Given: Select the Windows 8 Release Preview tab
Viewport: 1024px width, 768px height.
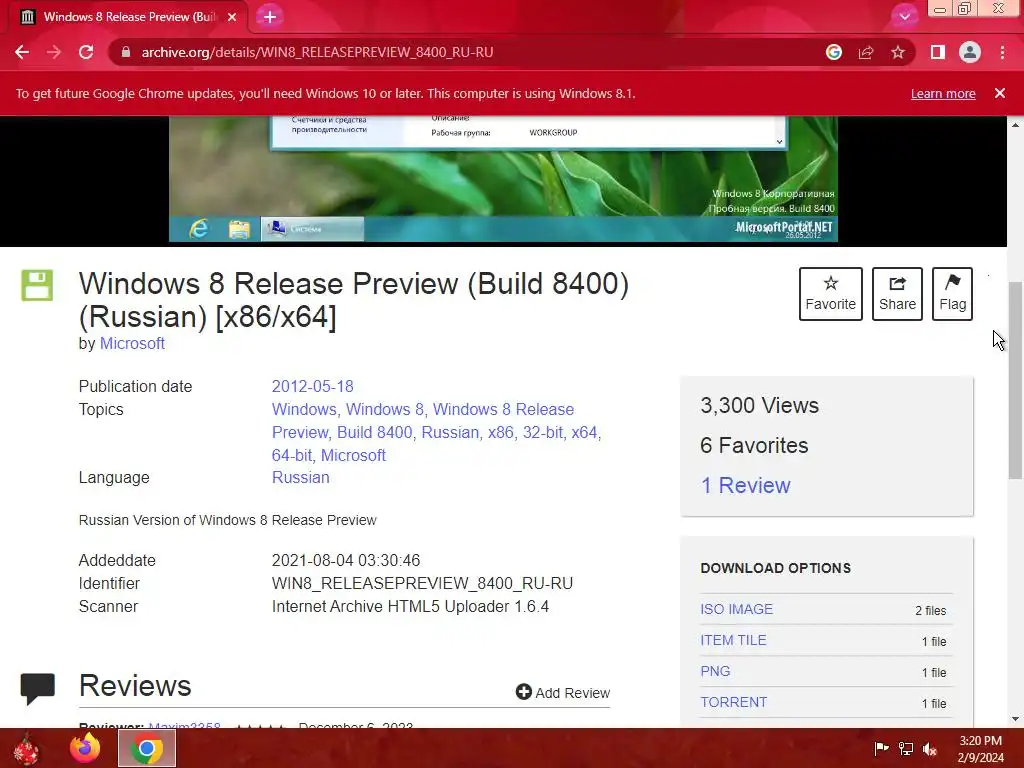Looking at the screenshot, I should point(129,17).
